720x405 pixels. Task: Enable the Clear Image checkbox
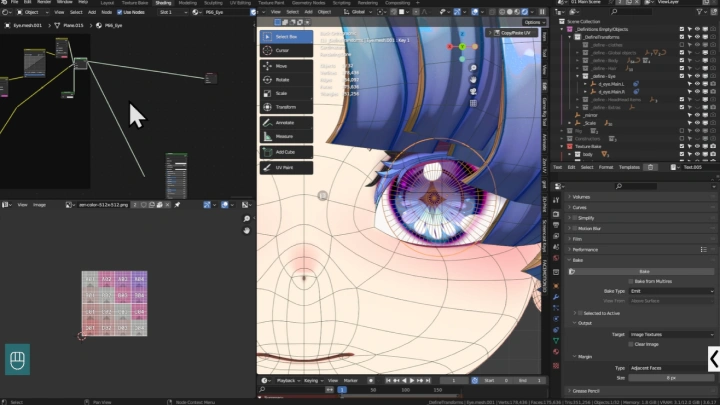[629, 344]
